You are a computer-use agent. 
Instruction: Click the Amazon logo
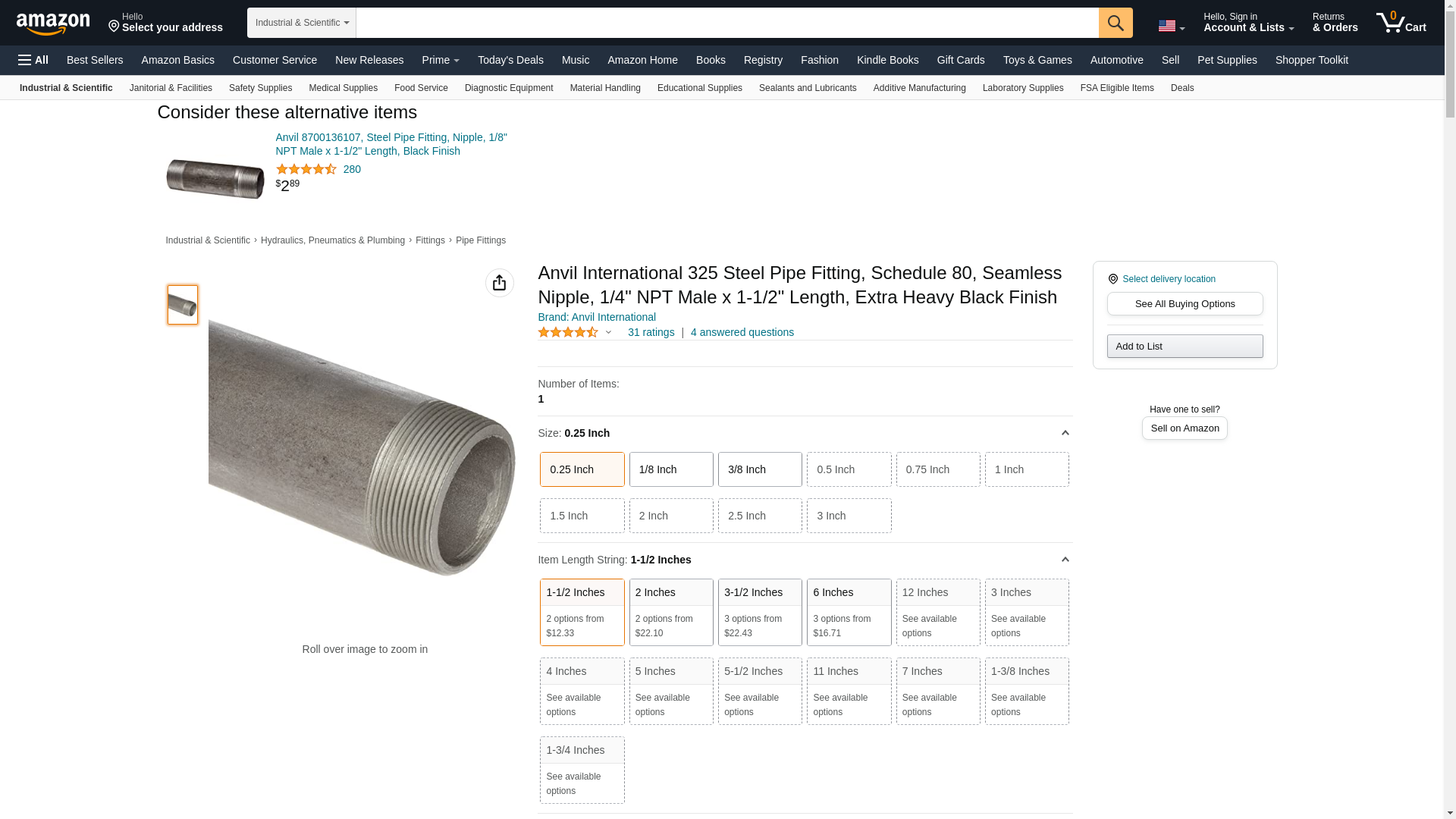(53, 24)
